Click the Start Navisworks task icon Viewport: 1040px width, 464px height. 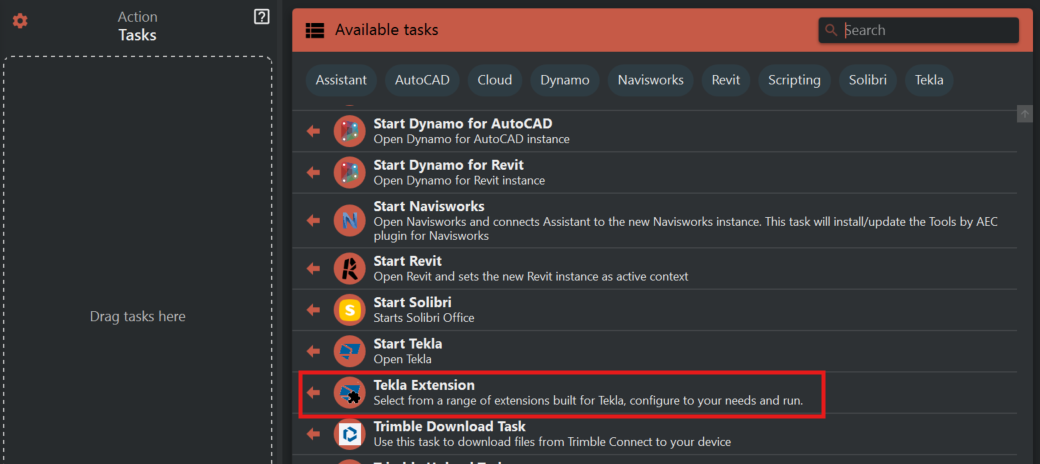(x=350, y=221)
